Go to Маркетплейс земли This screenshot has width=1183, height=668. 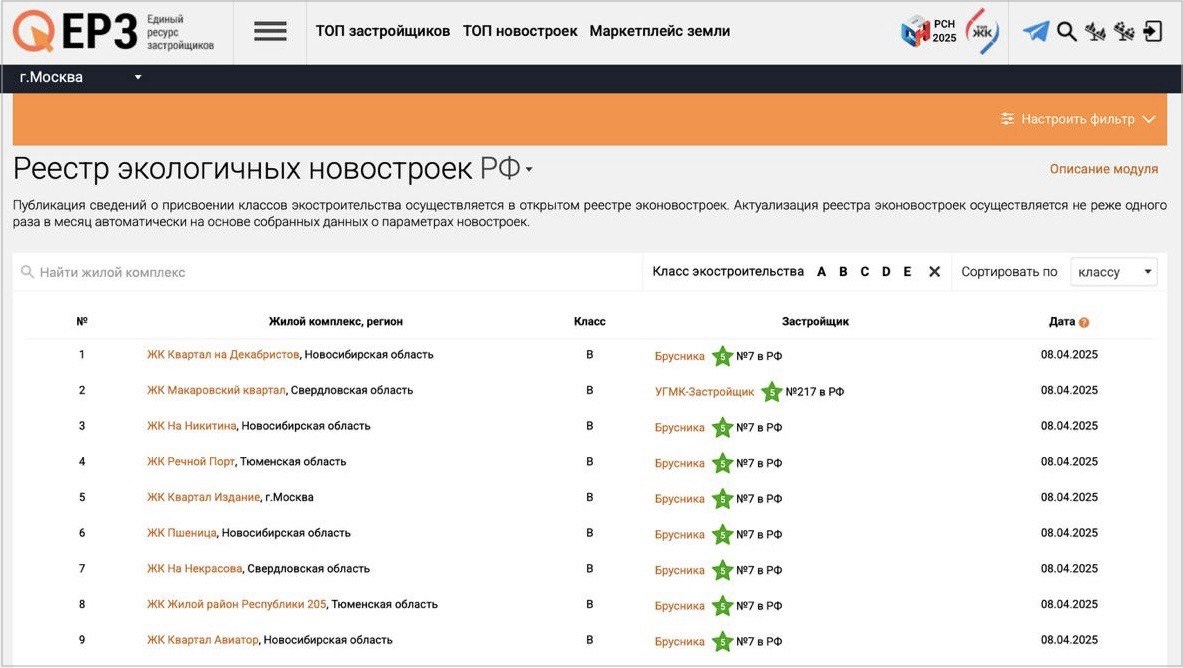659,31
